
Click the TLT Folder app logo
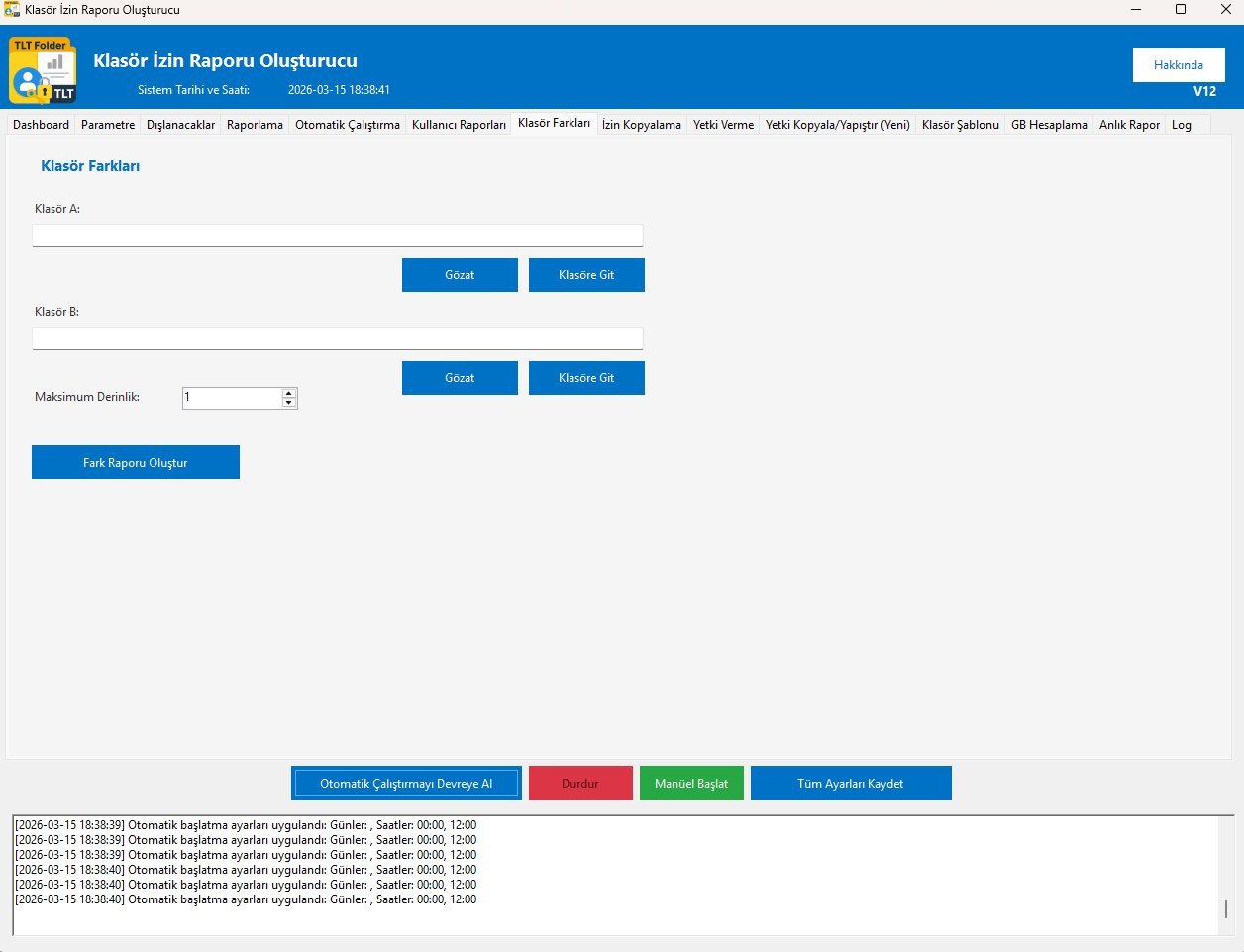point(43,70)
